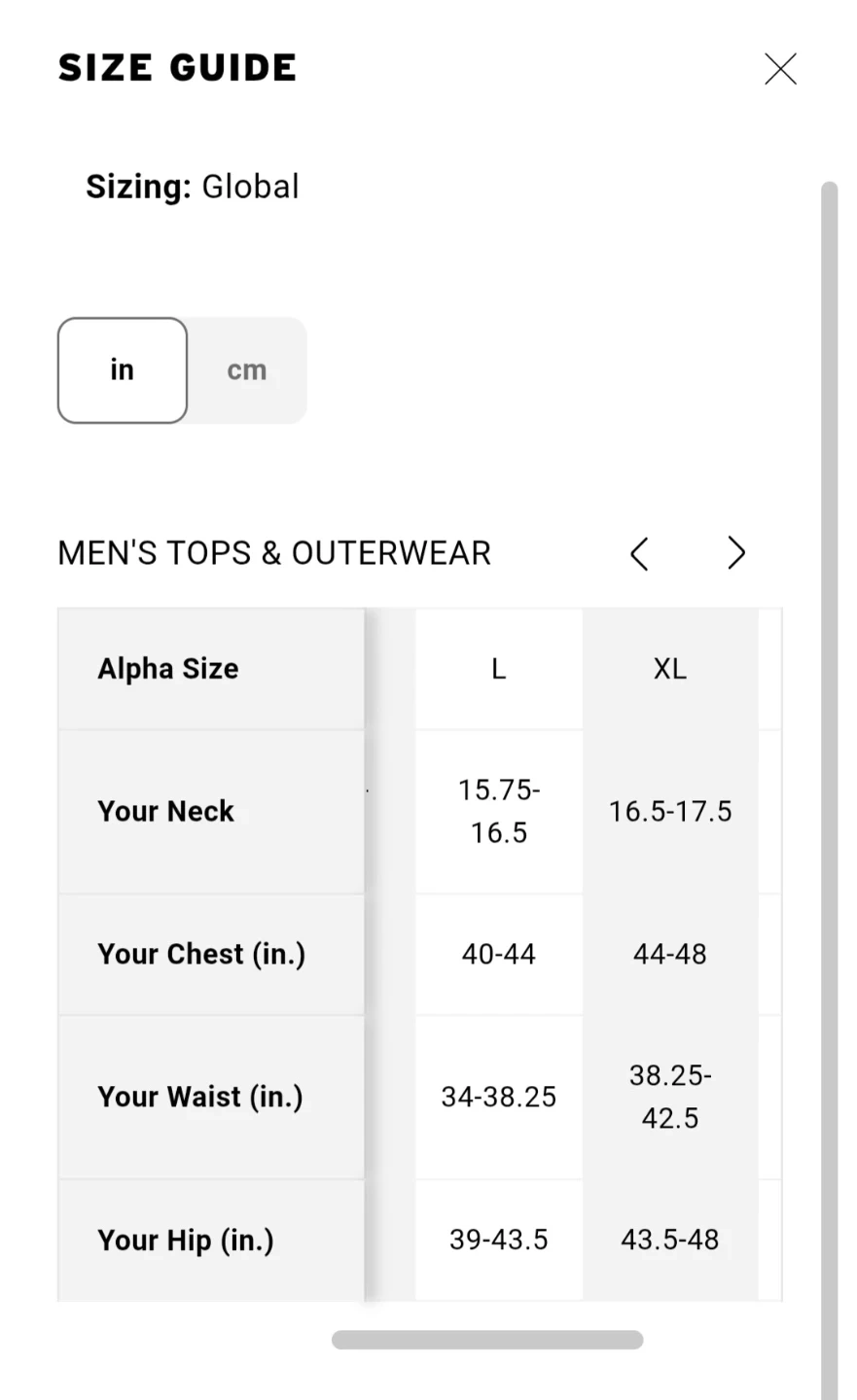Click the XL hip value 43.5-48
The width and height of the screenshot is (857, 1400).
[670, 1240]
